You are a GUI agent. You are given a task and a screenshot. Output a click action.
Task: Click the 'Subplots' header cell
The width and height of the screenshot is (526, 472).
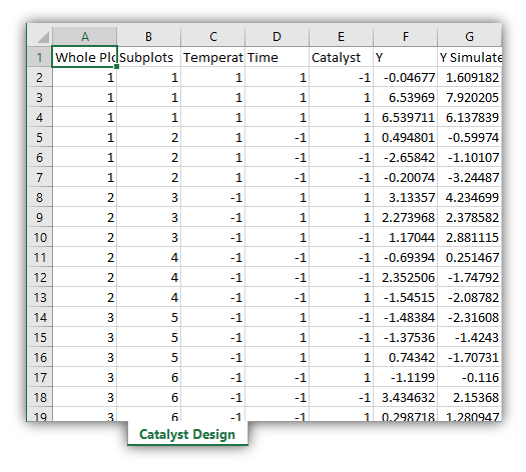(149, 57)
